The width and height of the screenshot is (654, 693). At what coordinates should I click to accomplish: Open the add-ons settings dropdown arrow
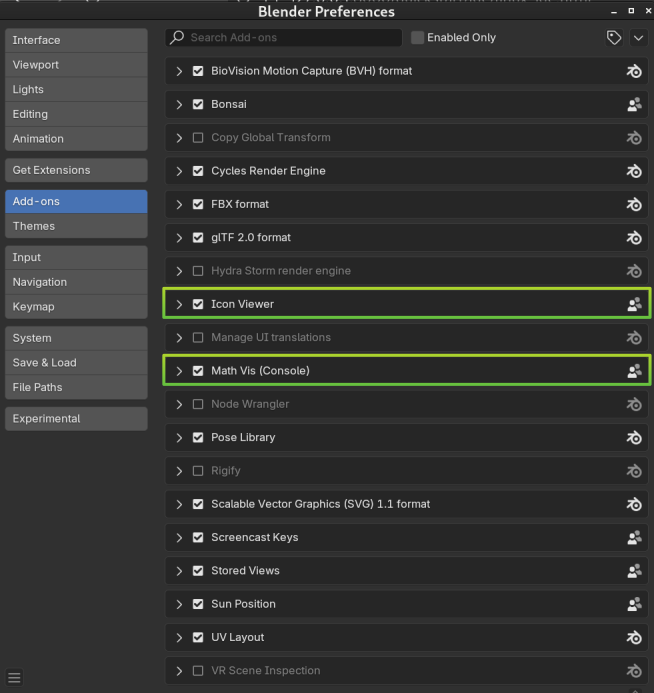tap(638, 38)
